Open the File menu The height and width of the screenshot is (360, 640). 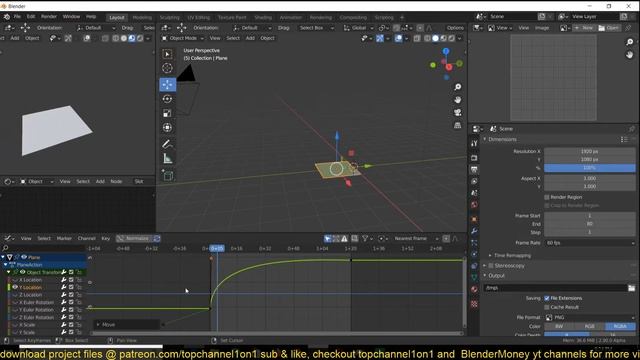click(x=17, y=17)
